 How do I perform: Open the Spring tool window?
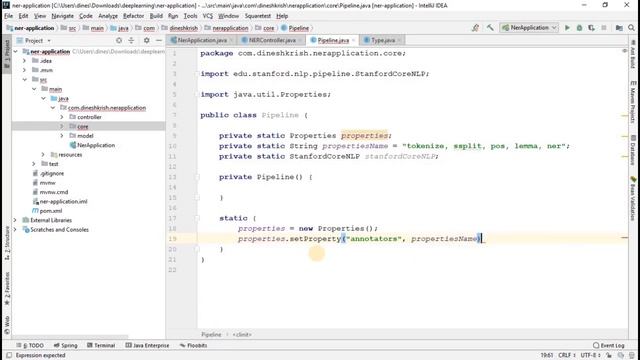click(x=65, y=345)
